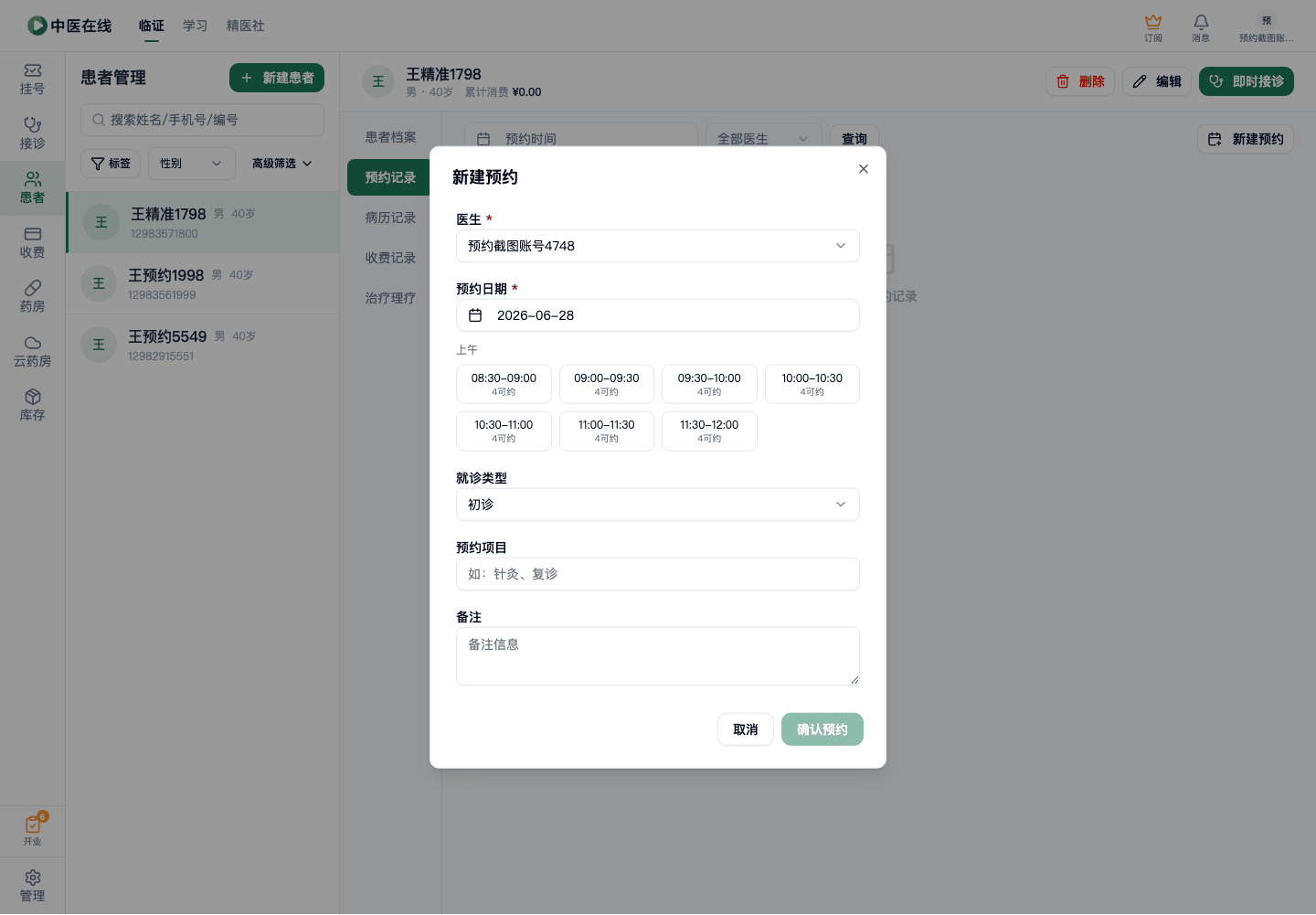Click the 删除 delete button
The width and height of the screenshot is (1316, 915).
click(x=1080, y=81)
